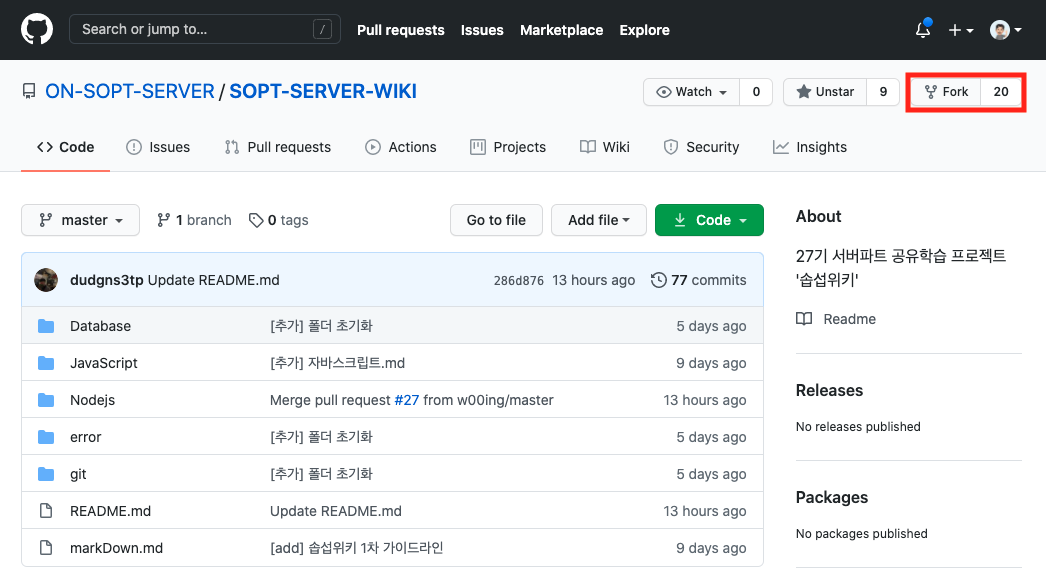Open the ON-SOPT-SERVER organization link

pos(129,91)
